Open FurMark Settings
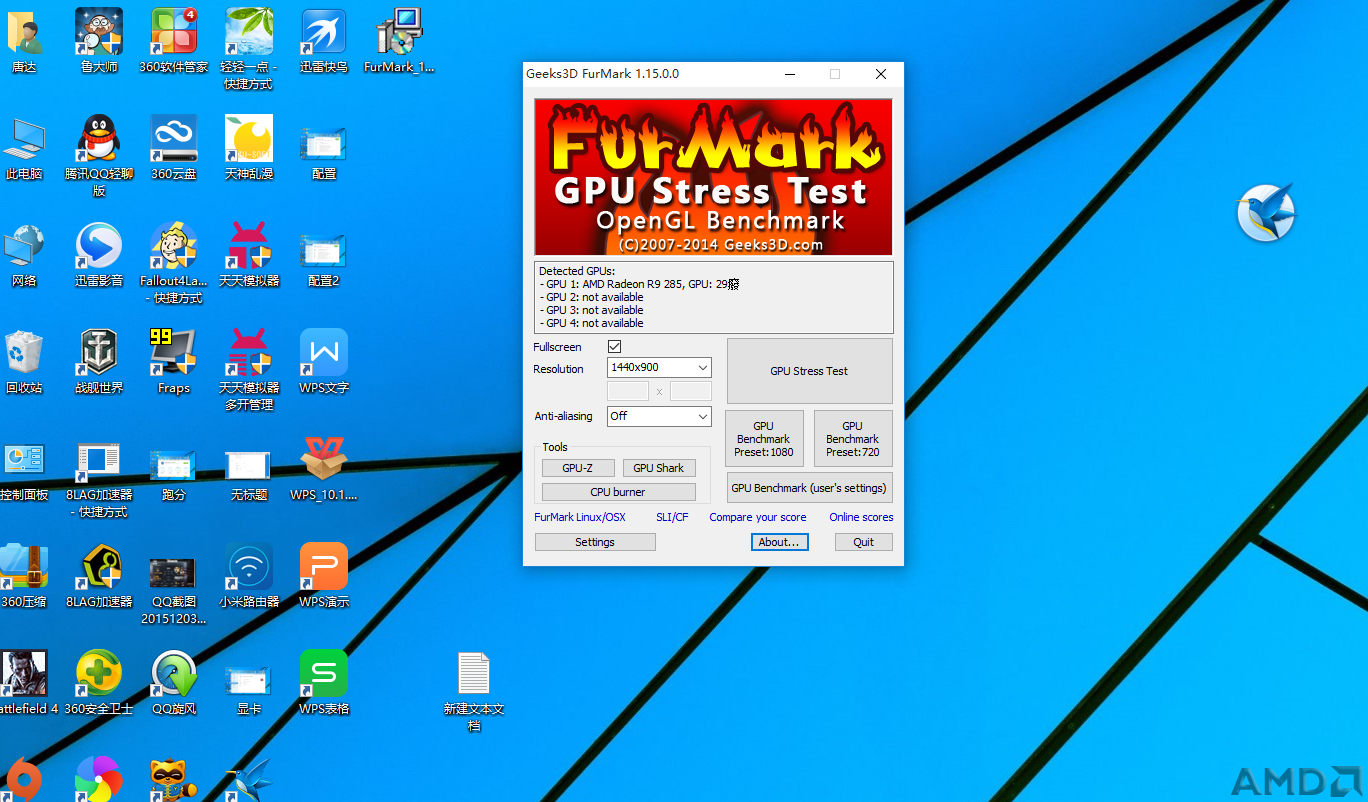The image size is (1368, 802). (x=595, y=542)
